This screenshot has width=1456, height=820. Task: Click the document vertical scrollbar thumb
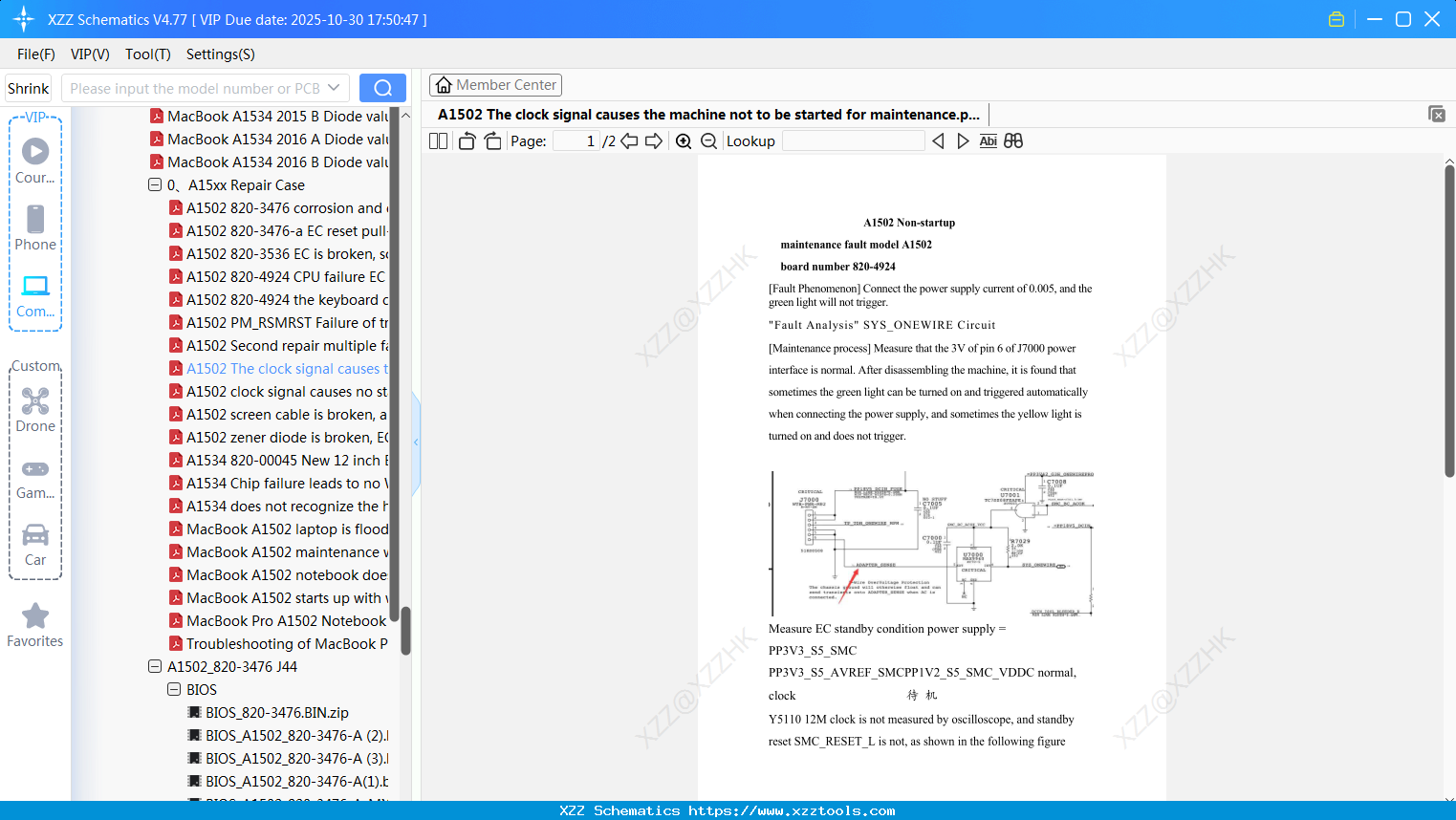pos(1449,321)
